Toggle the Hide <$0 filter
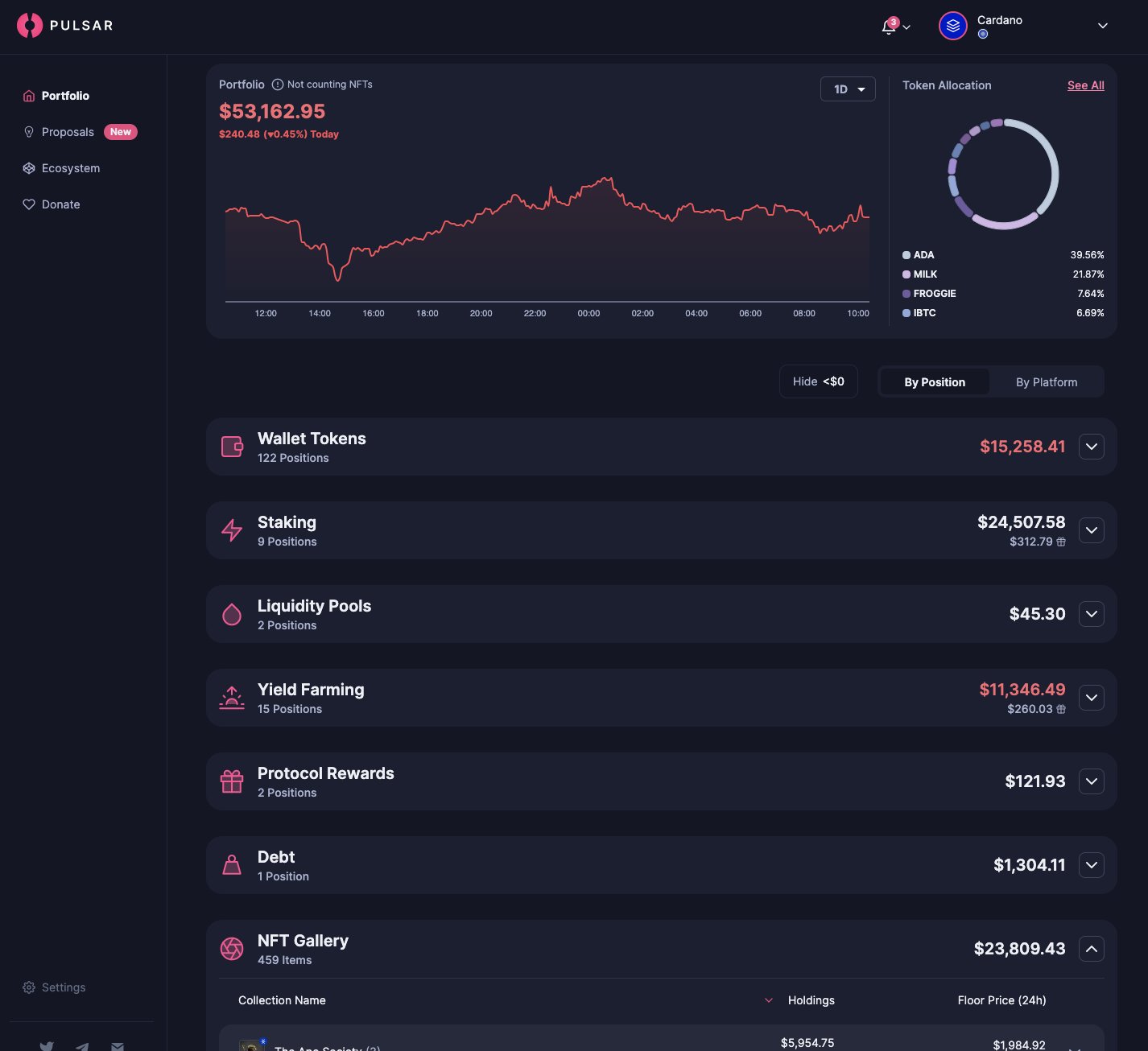The image size is (1148, 1051). point(818,381)
